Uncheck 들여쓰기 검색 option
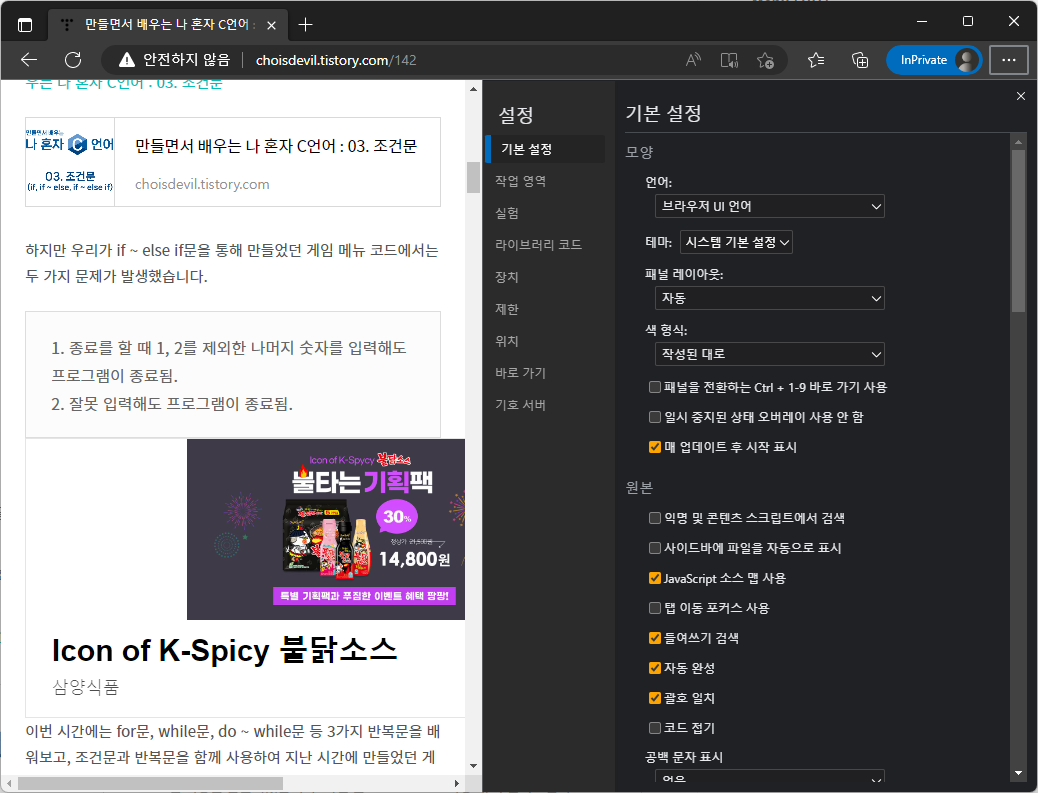Image resolution: width=1038 pixels, height=793 pixels. 655,637
